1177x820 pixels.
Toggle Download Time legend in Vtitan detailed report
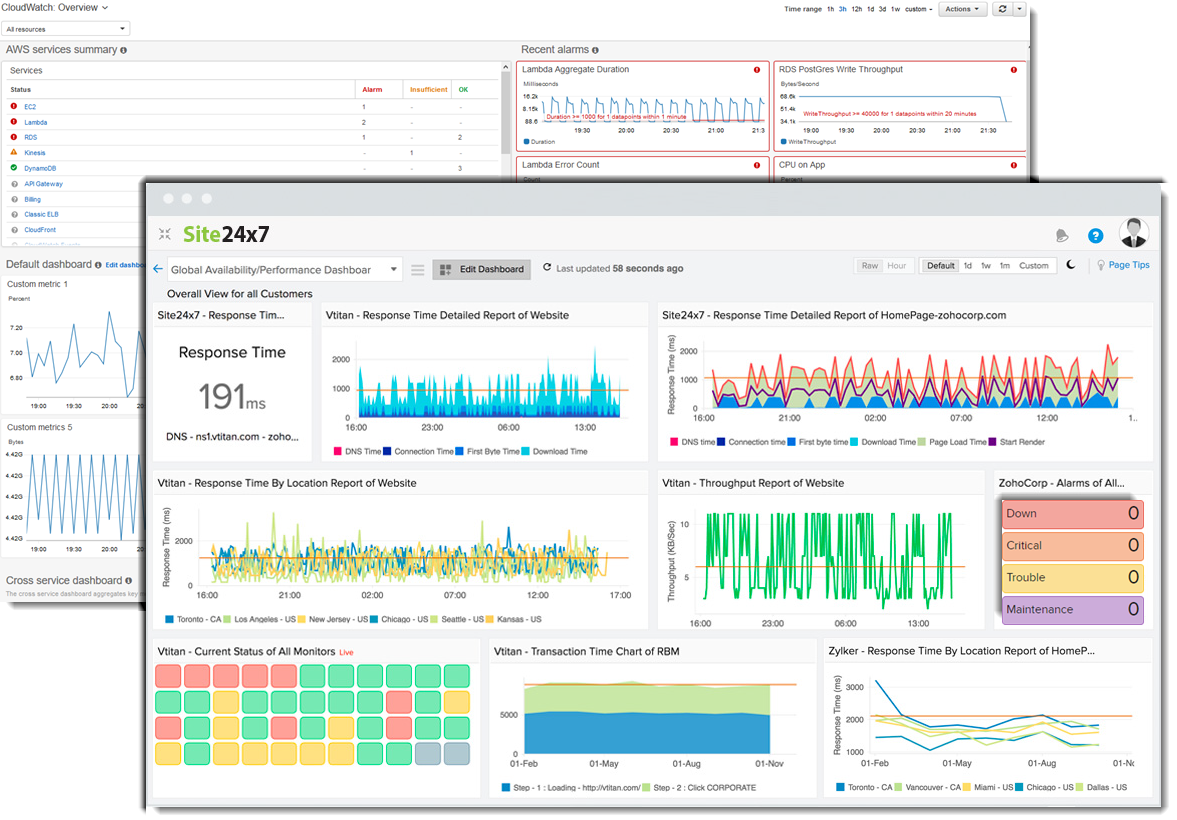point(554,451)
